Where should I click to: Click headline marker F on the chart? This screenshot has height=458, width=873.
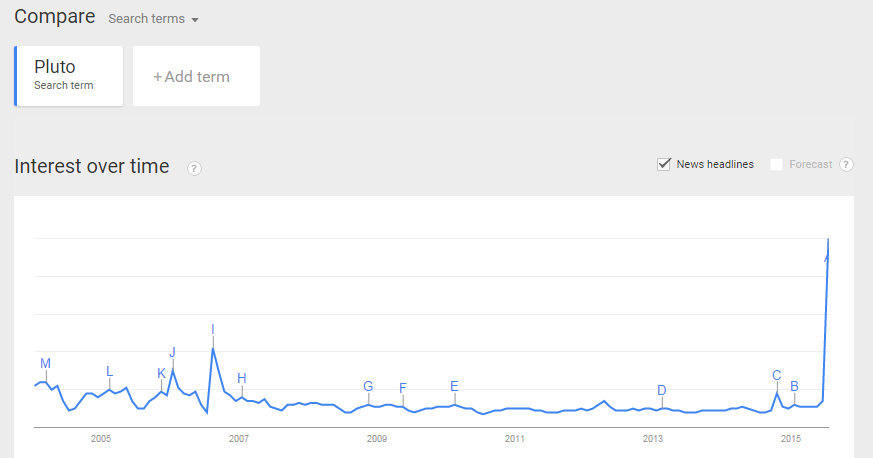coord(403,388)
